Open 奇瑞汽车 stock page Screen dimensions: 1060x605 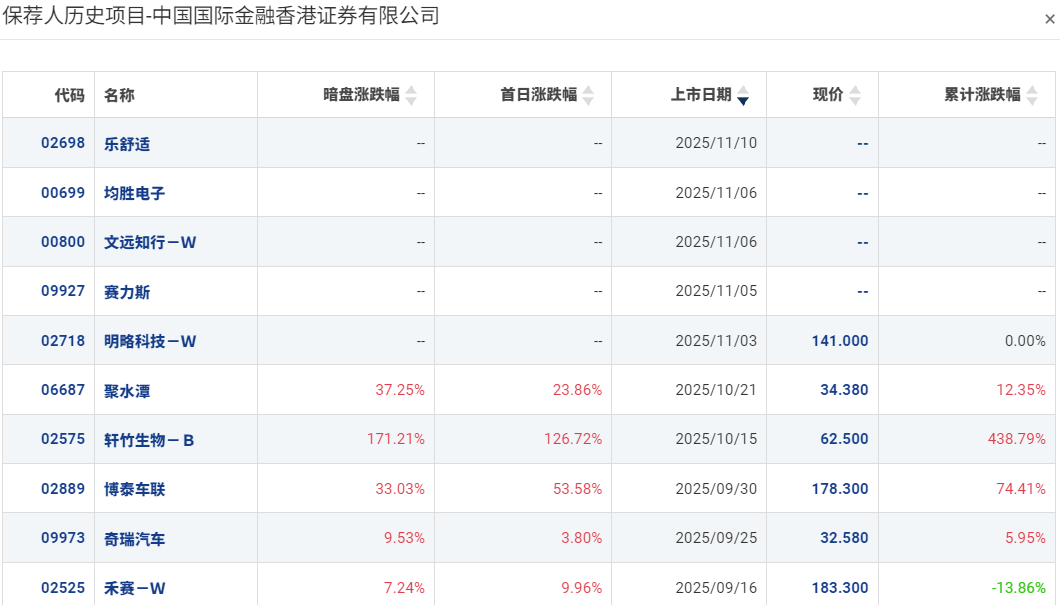tap(135, 539)
